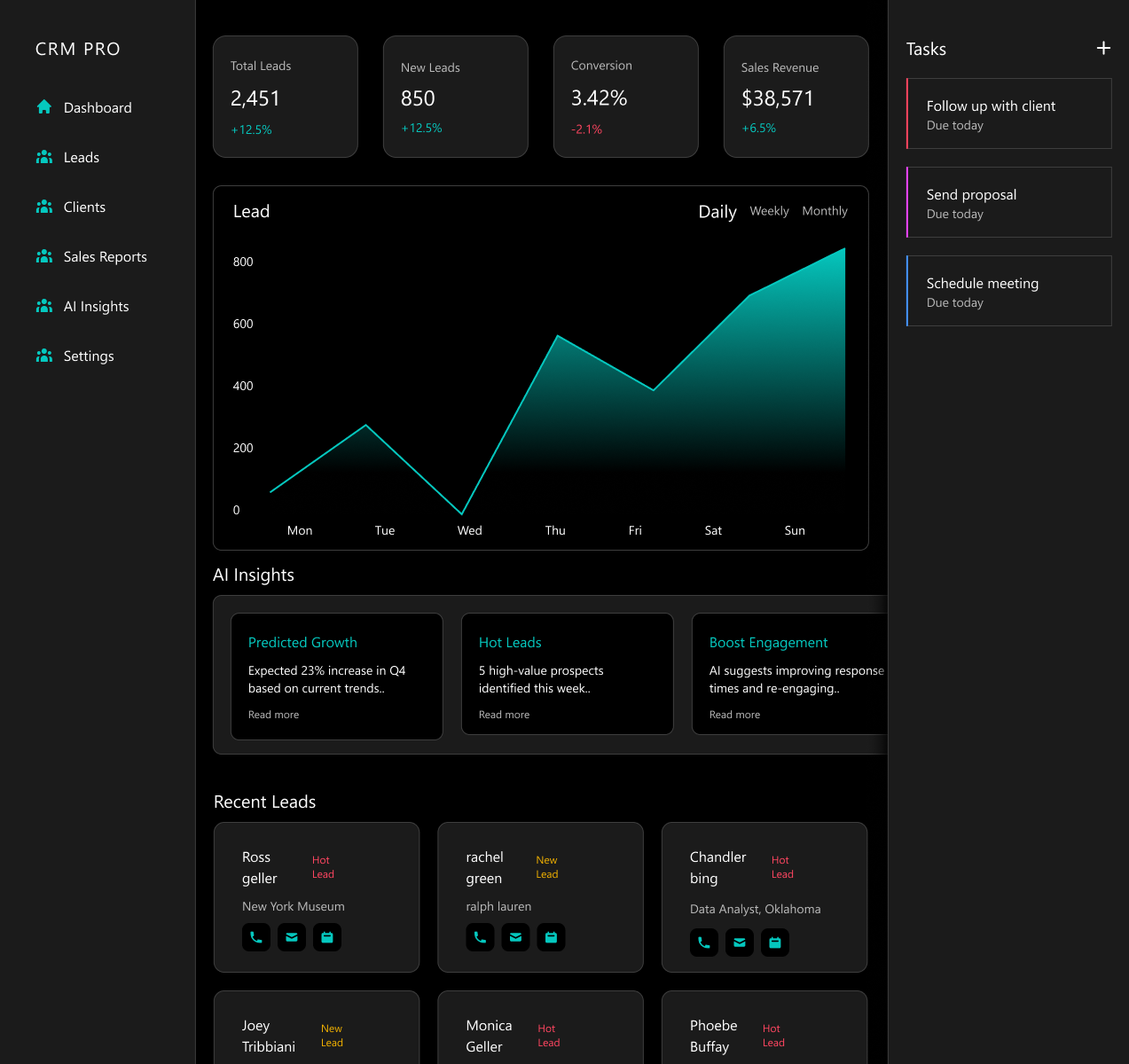The image size is (1129, 1064).
Task: Select the Send proposal task card
Action: point(1009,202)
